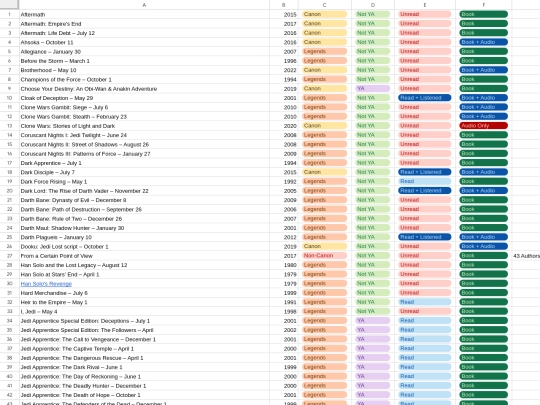The image size is (540, 405).
Task: Select cell 'Han Solo at Stars' End – April 1'
Action: click(144, 275)
